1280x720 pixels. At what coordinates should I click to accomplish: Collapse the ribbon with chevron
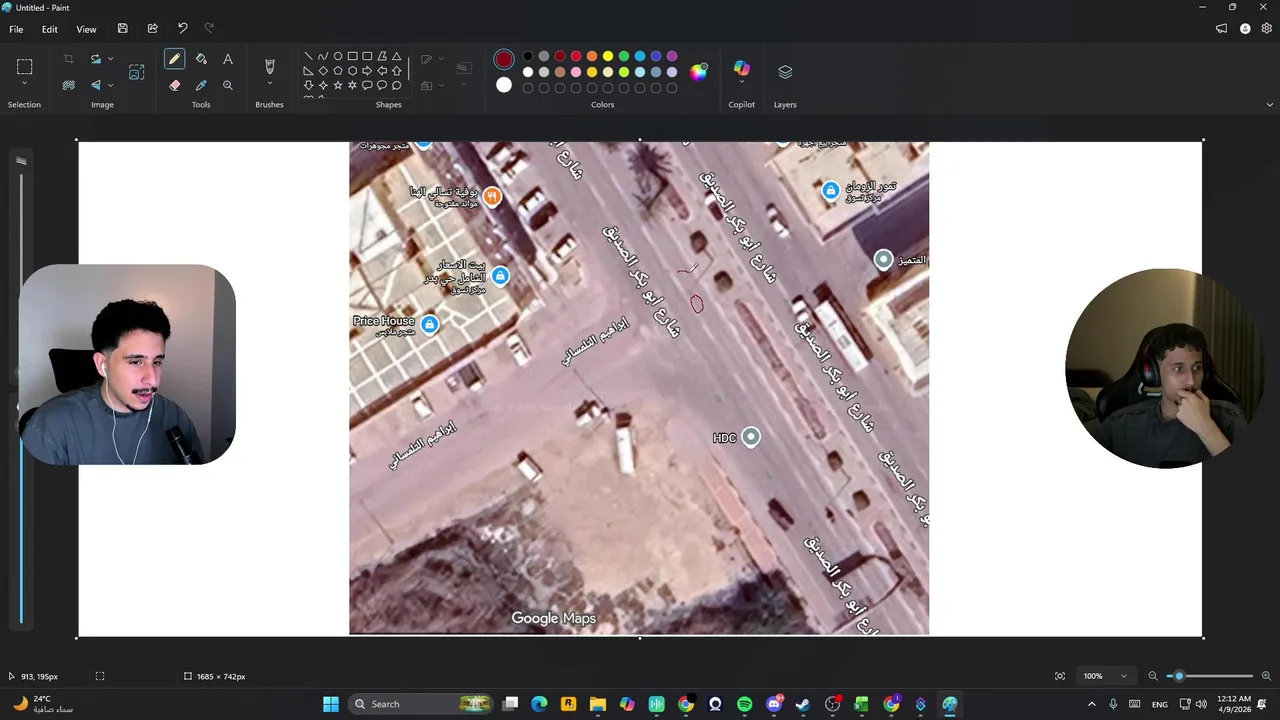[x=1270, y=104]
